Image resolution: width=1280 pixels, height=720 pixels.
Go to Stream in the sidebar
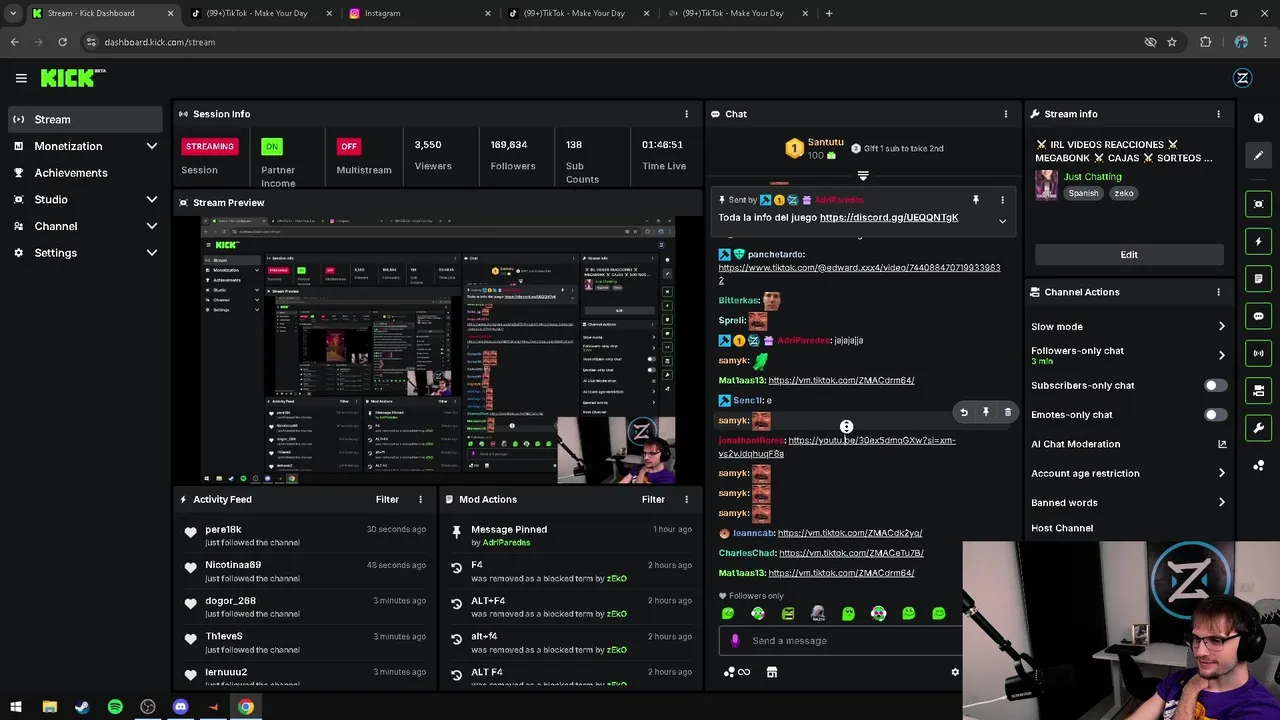click(85, 119)
